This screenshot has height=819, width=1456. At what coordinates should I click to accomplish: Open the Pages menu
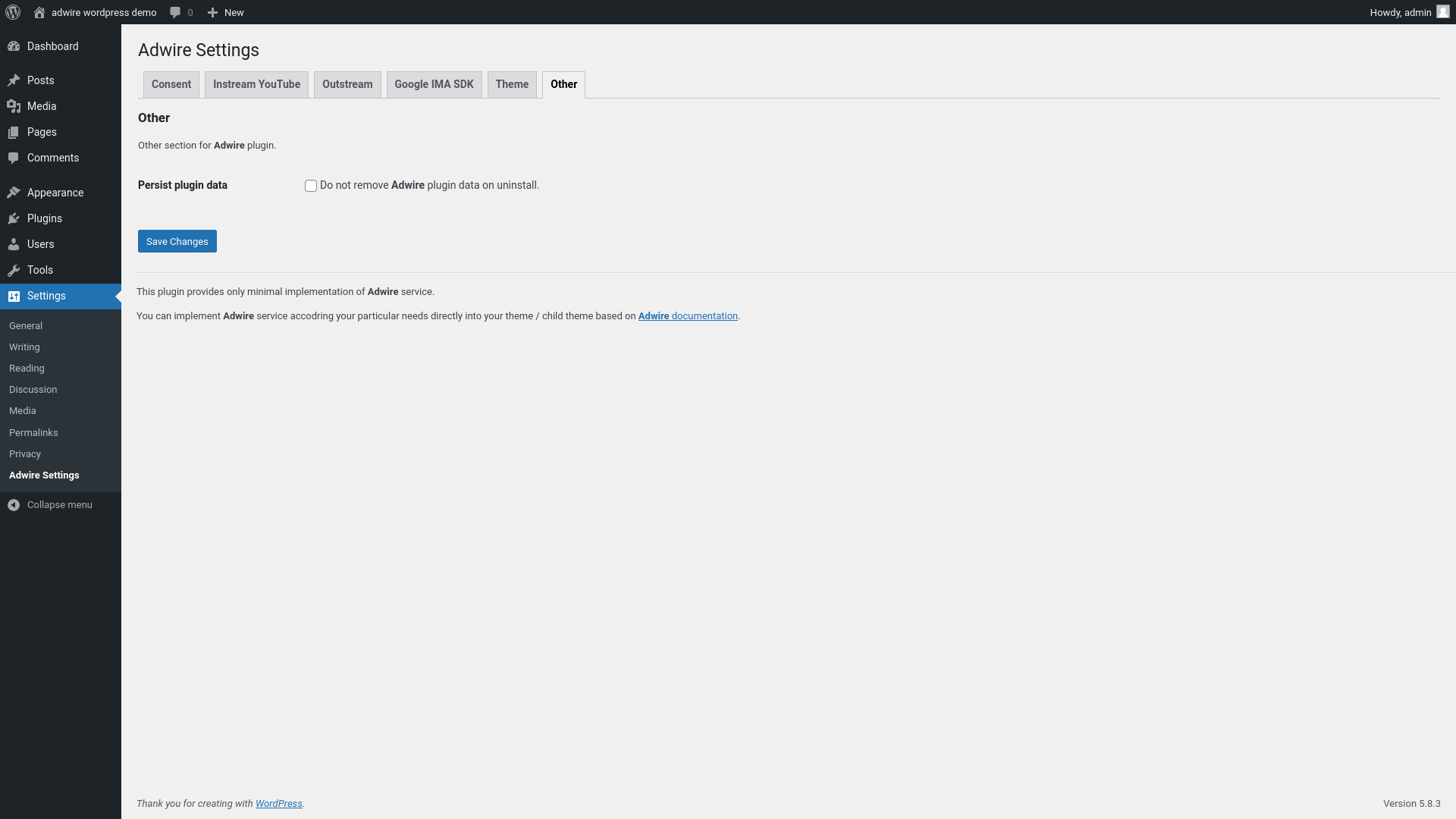click(x=42, y=132)
